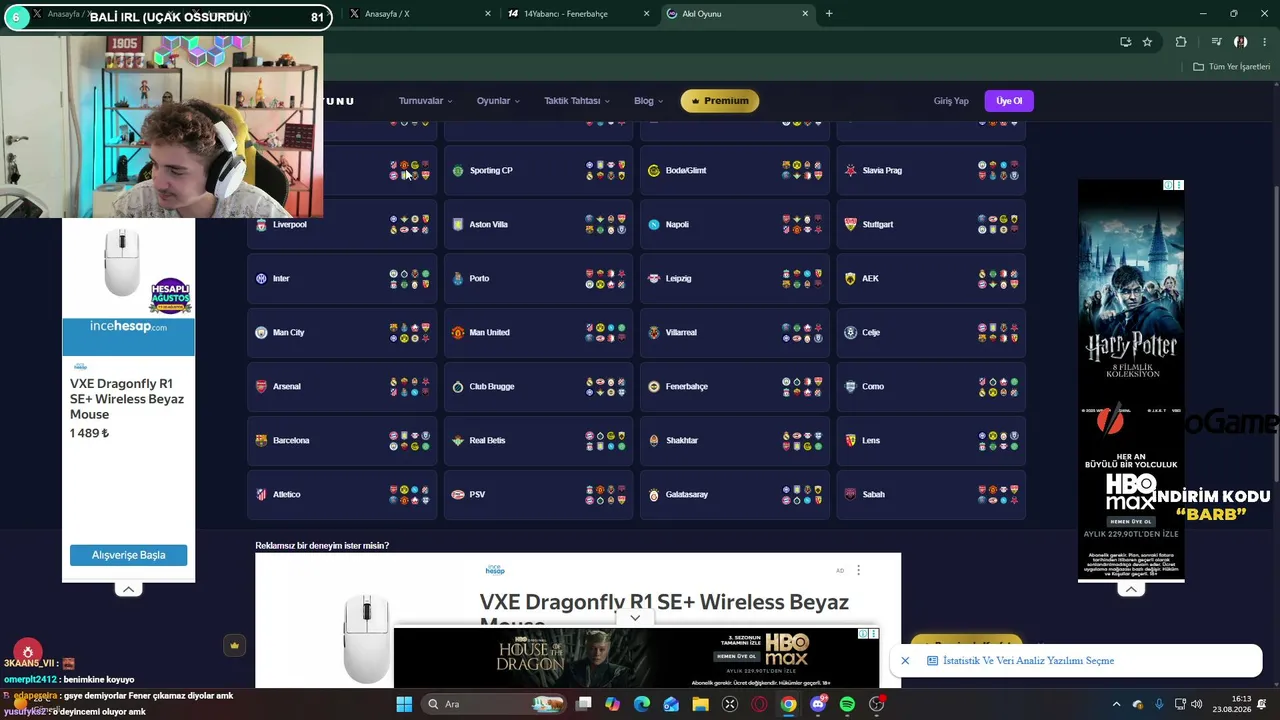Open File Explorer from the taskbar
The width and height of the screenshot is (1280, 720).
click(x=700, y=704)
